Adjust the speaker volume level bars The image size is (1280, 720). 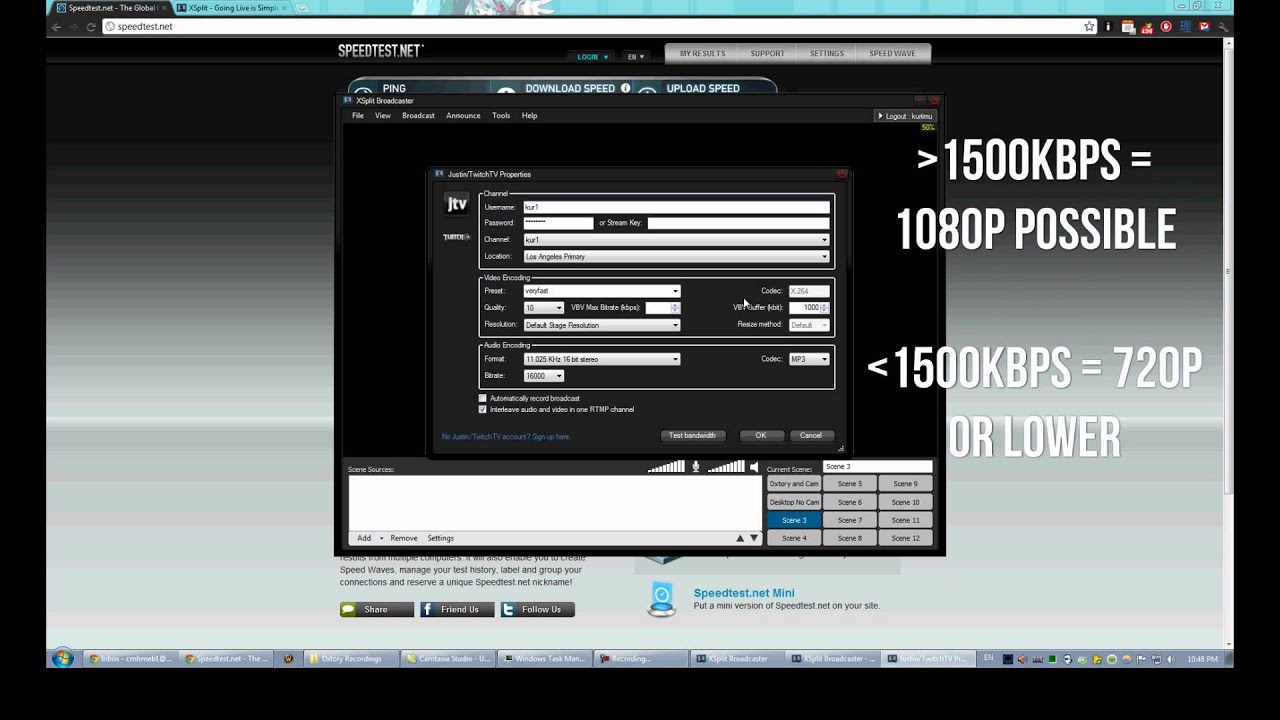click(726, 467)
